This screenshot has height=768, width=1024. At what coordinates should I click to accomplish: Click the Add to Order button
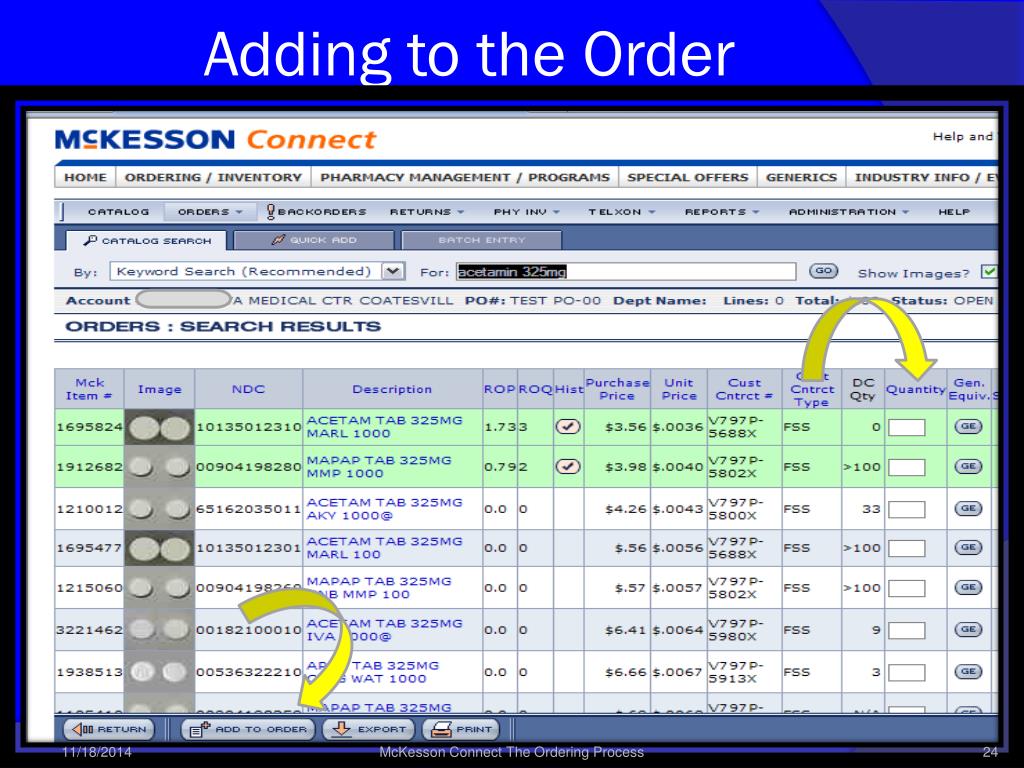click(248, 729)
